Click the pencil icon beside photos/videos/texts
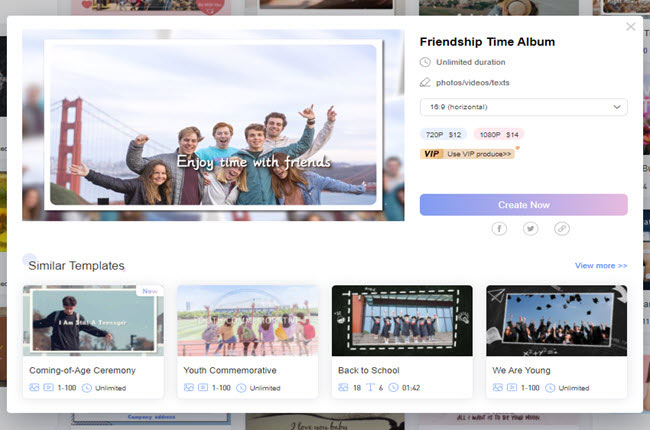Screen dimensions: 650x430 pyautogui.click(x=425, y=83)
